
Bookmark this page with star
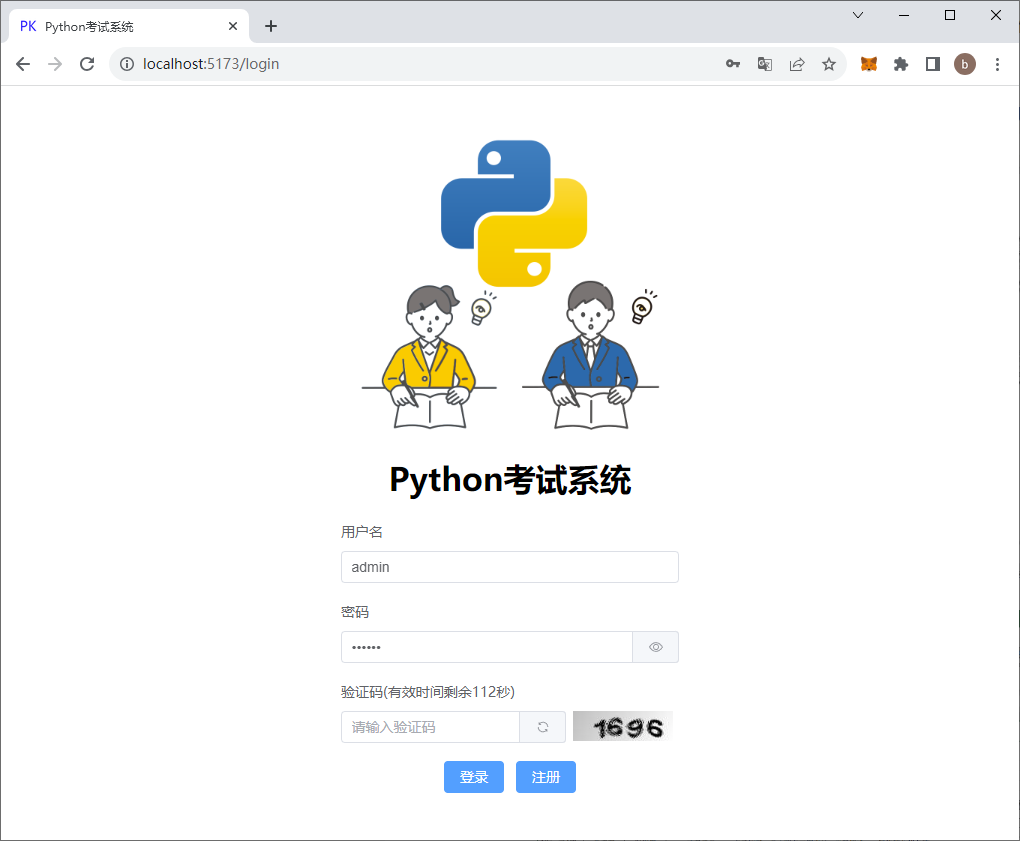829,64
